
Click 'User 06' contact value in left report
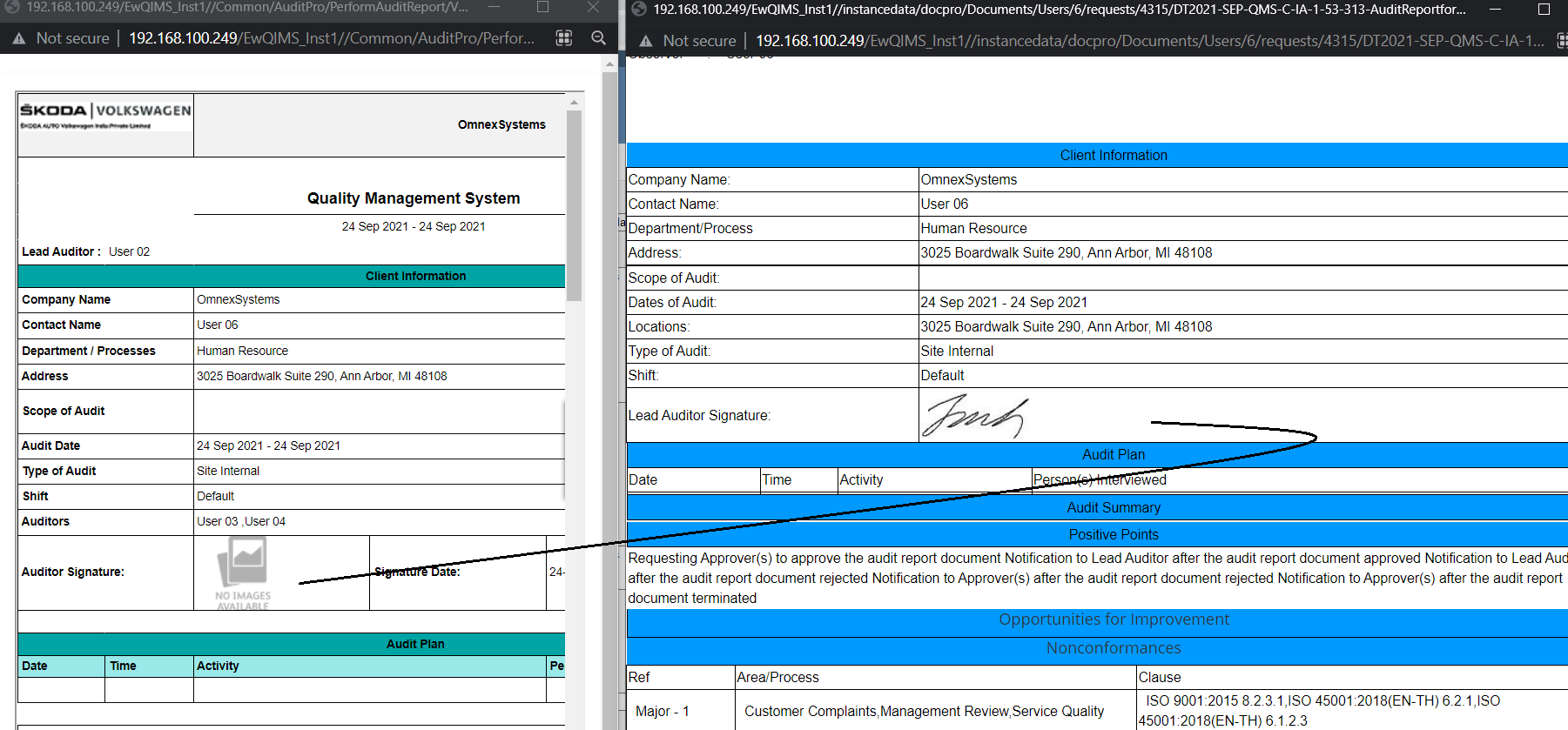click(x=217, y=325)
